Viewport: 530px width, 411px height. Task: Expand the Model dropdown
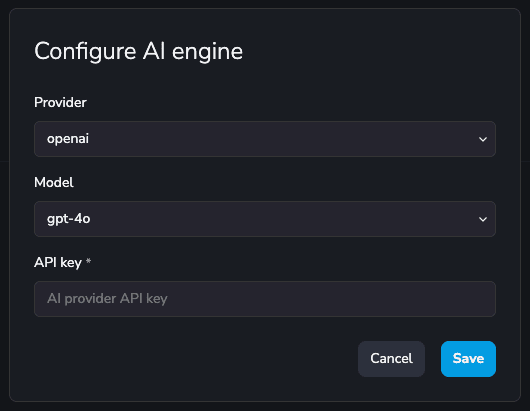[265, 219]
